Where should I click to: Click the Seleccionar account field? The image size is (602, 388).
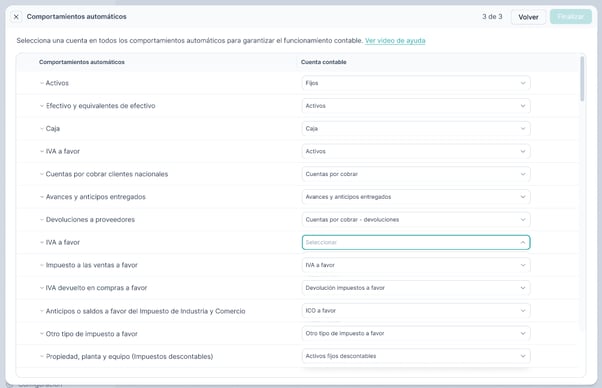pyautogui.click(x=416, y=243)
